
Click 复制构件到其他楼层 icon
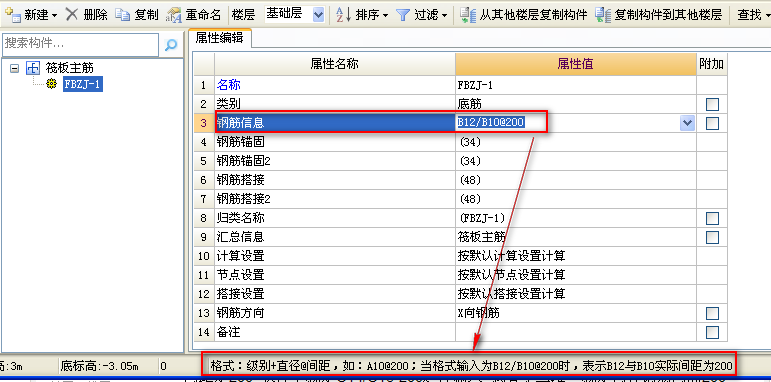602,15
